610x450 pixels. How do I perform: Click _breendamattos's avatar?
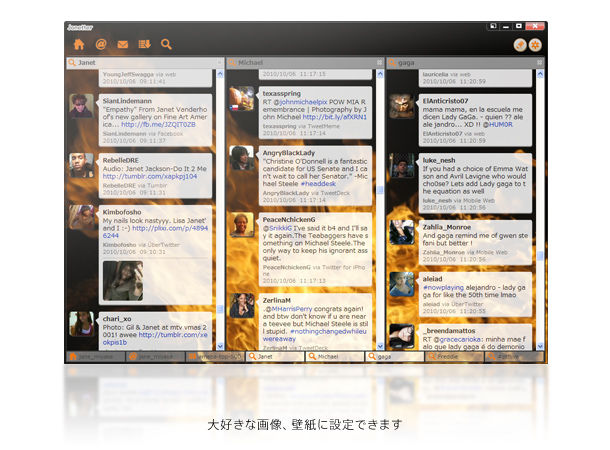coord(401,336)
